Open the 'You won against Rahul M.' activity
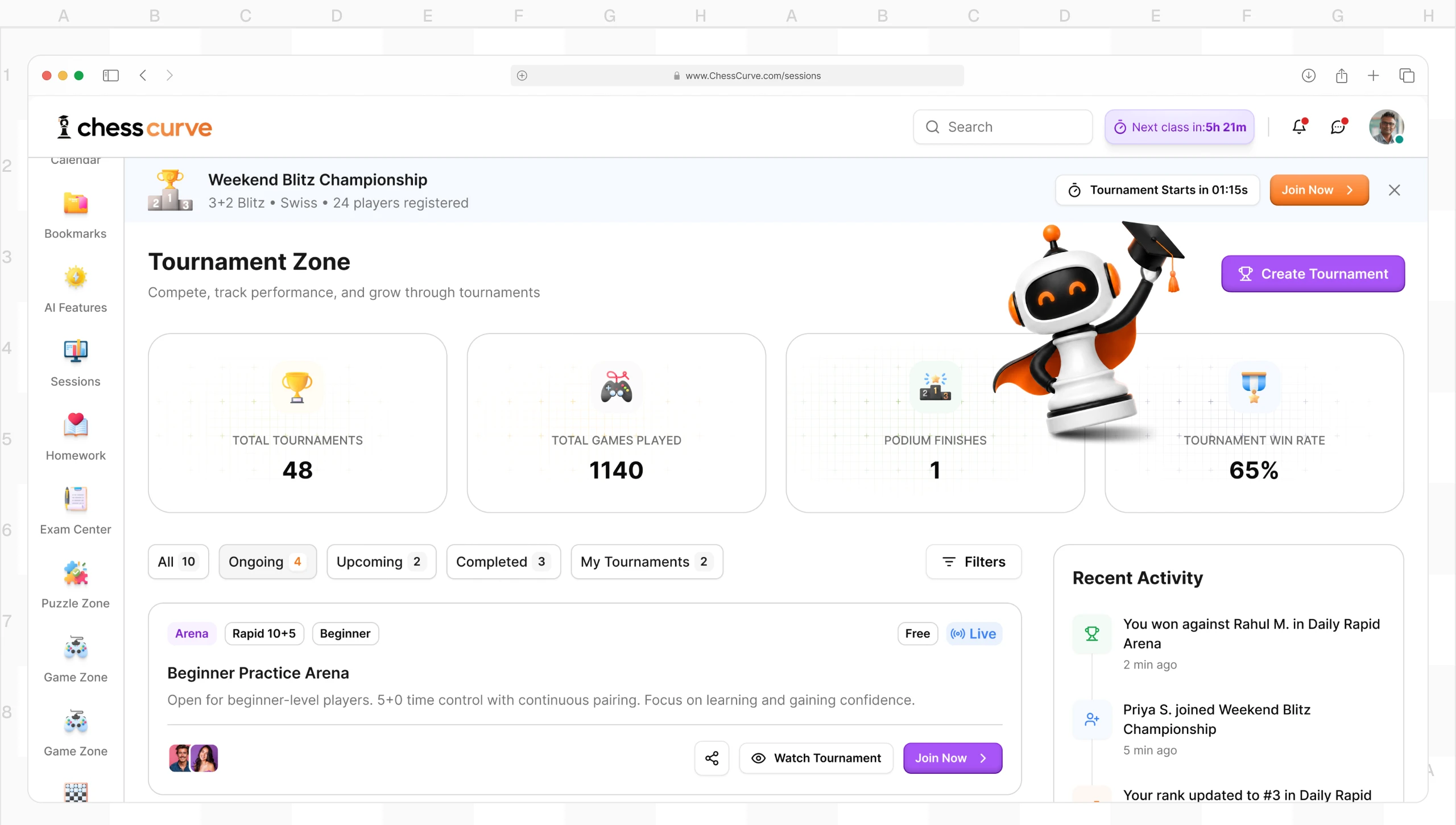The image size is (1456, 825). tap(1228, 643)
